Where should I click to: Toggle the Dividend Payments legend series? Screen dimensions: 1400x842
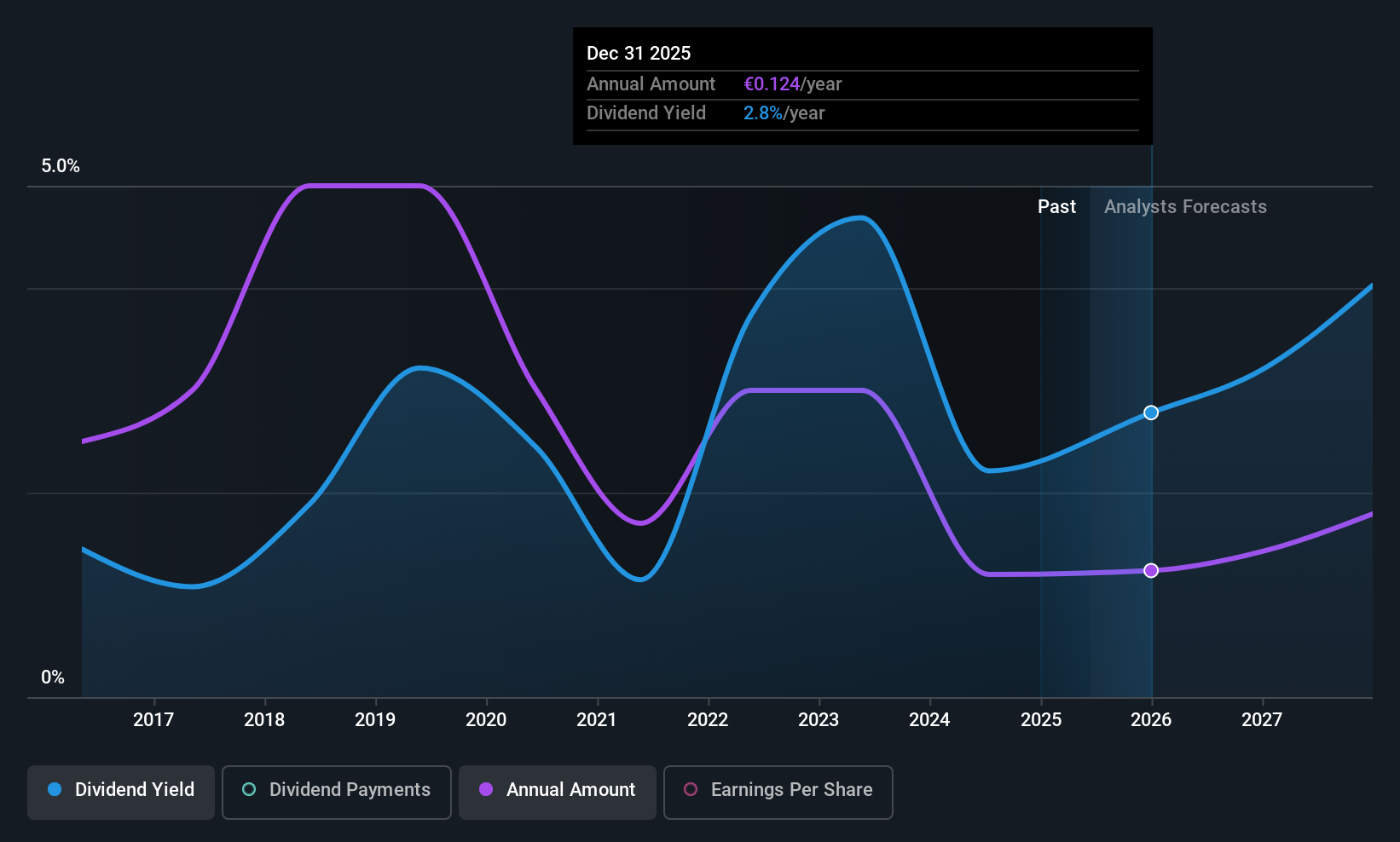tap(337, 793)
